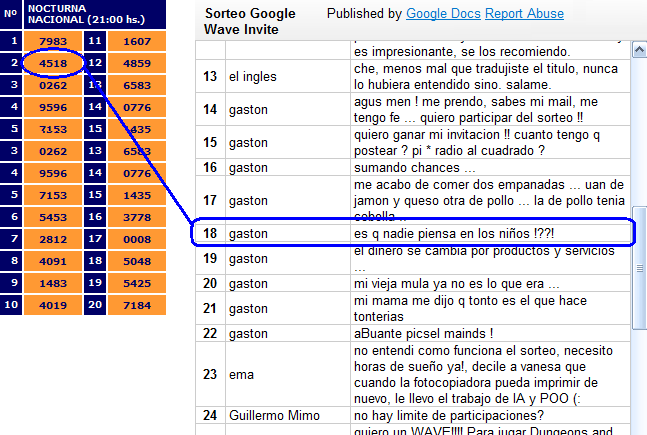Click the spreadsheet row number 23
This screenshot has height=435, width=647.
click(210, 374)
